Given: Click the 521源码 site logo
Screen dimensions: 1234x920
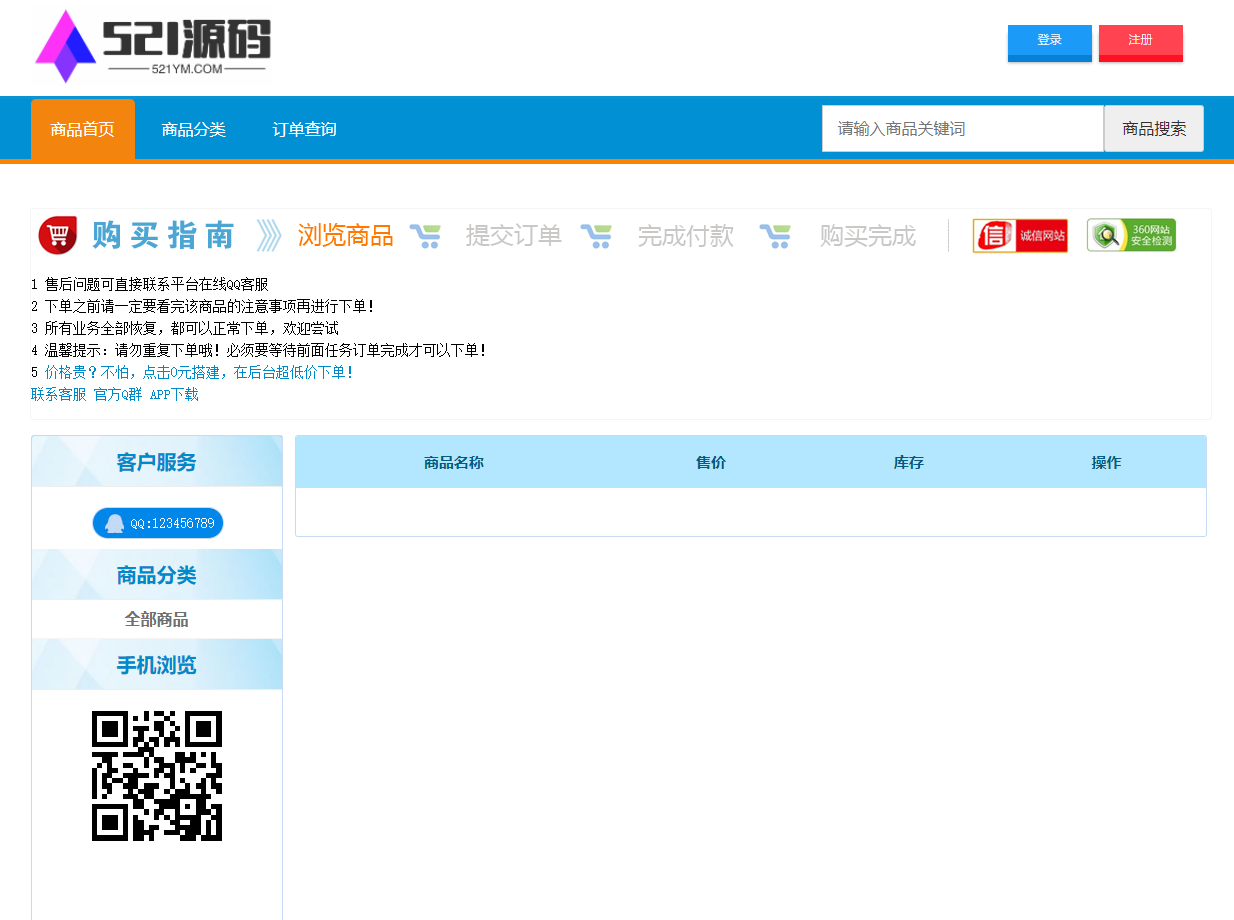Looking at the screenshot, I should [x=153, y=46].
